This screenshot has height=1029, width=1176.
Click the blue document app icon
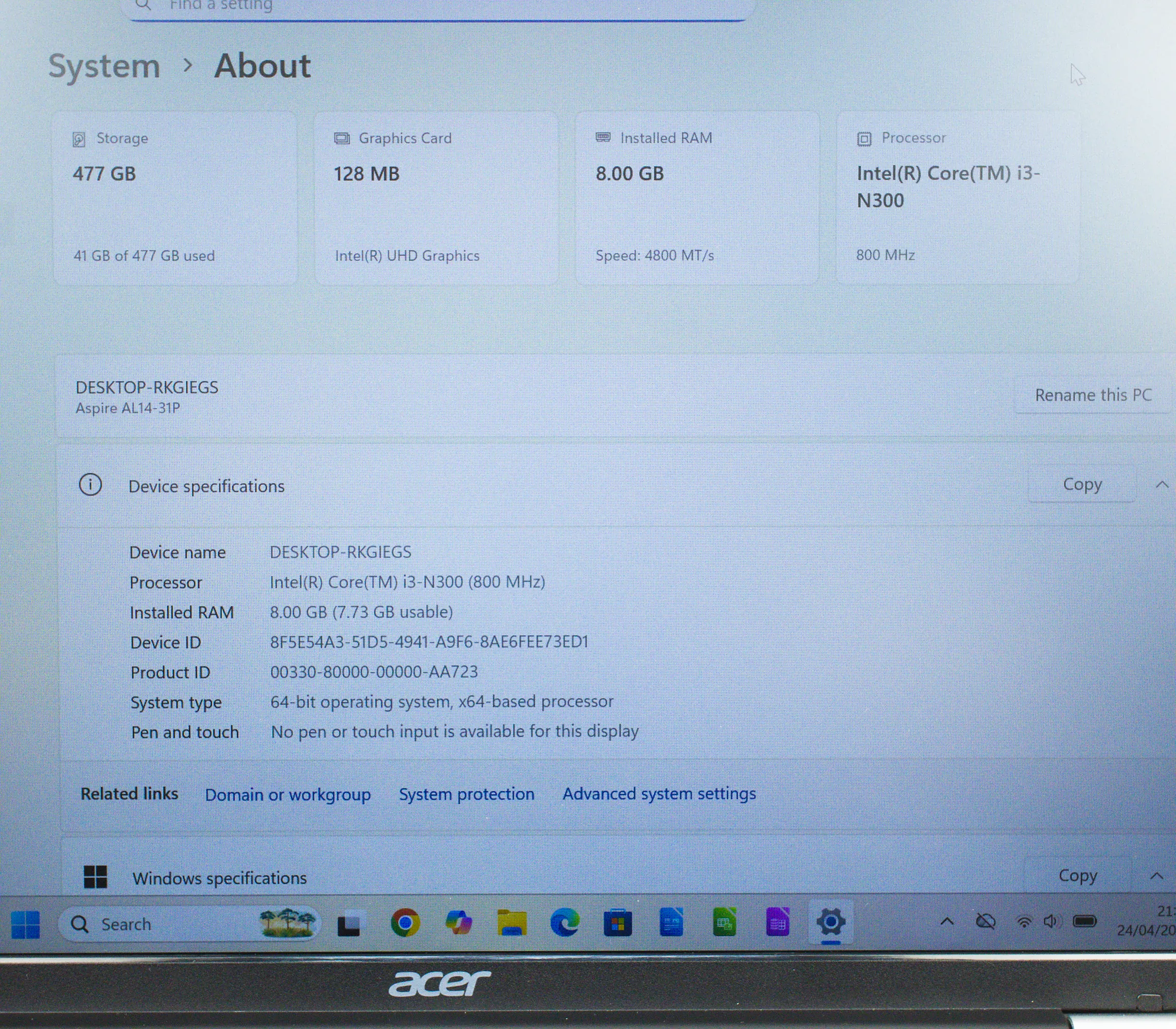pos(671,923)
